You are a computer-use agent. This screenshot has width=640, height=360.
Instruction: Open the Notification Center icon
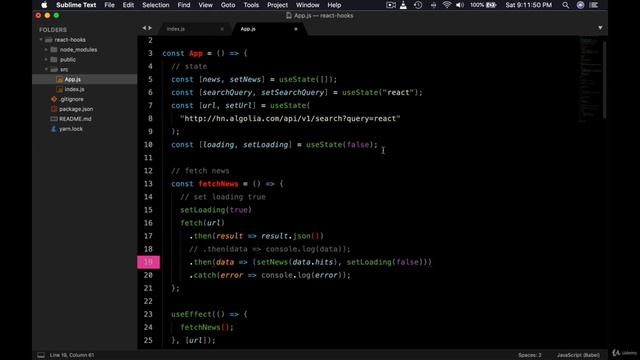[594, 5]
